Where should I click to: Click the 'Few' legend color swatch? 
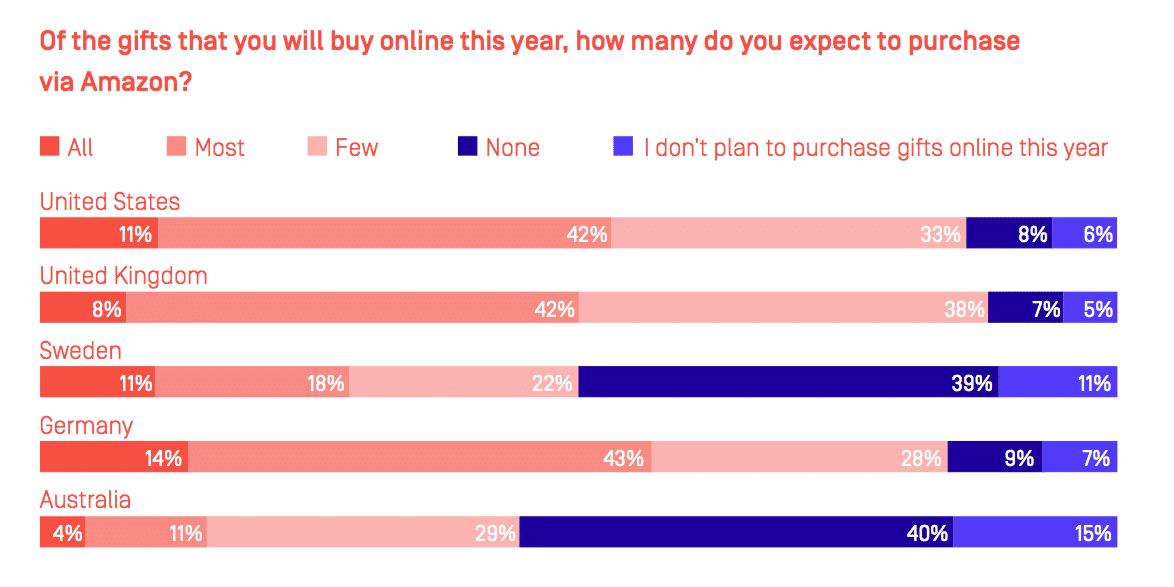pos(316,147)
